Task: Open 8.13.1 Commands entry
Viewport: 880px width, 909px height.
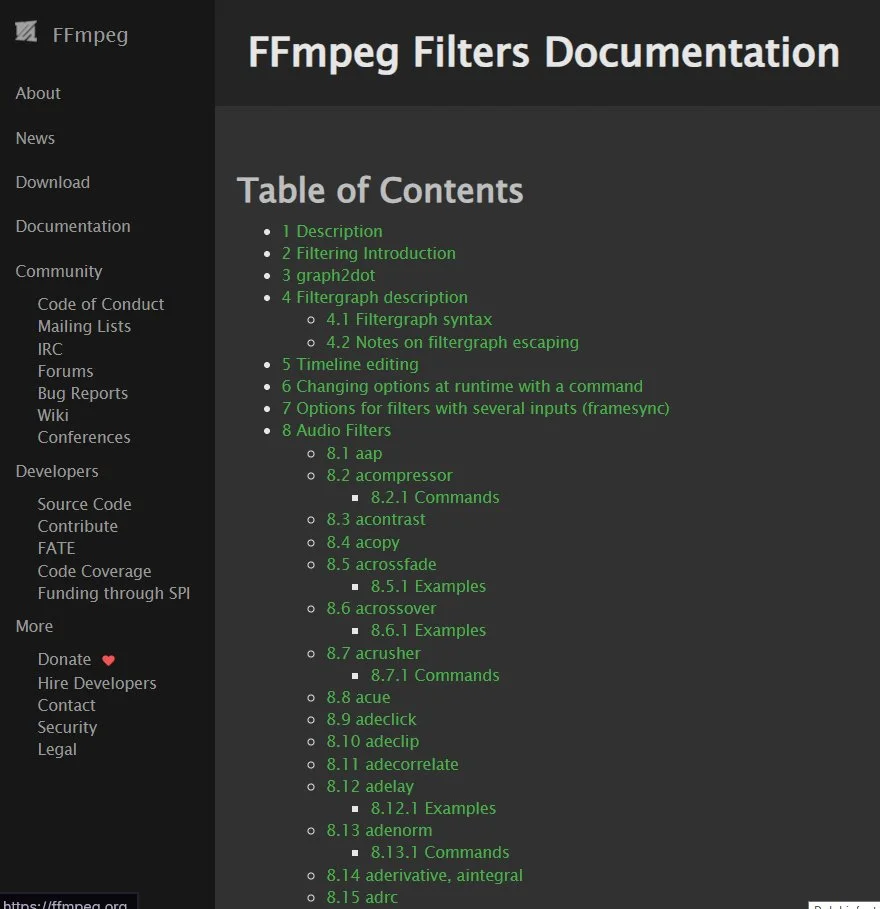Action: click(x=441, y=852)
